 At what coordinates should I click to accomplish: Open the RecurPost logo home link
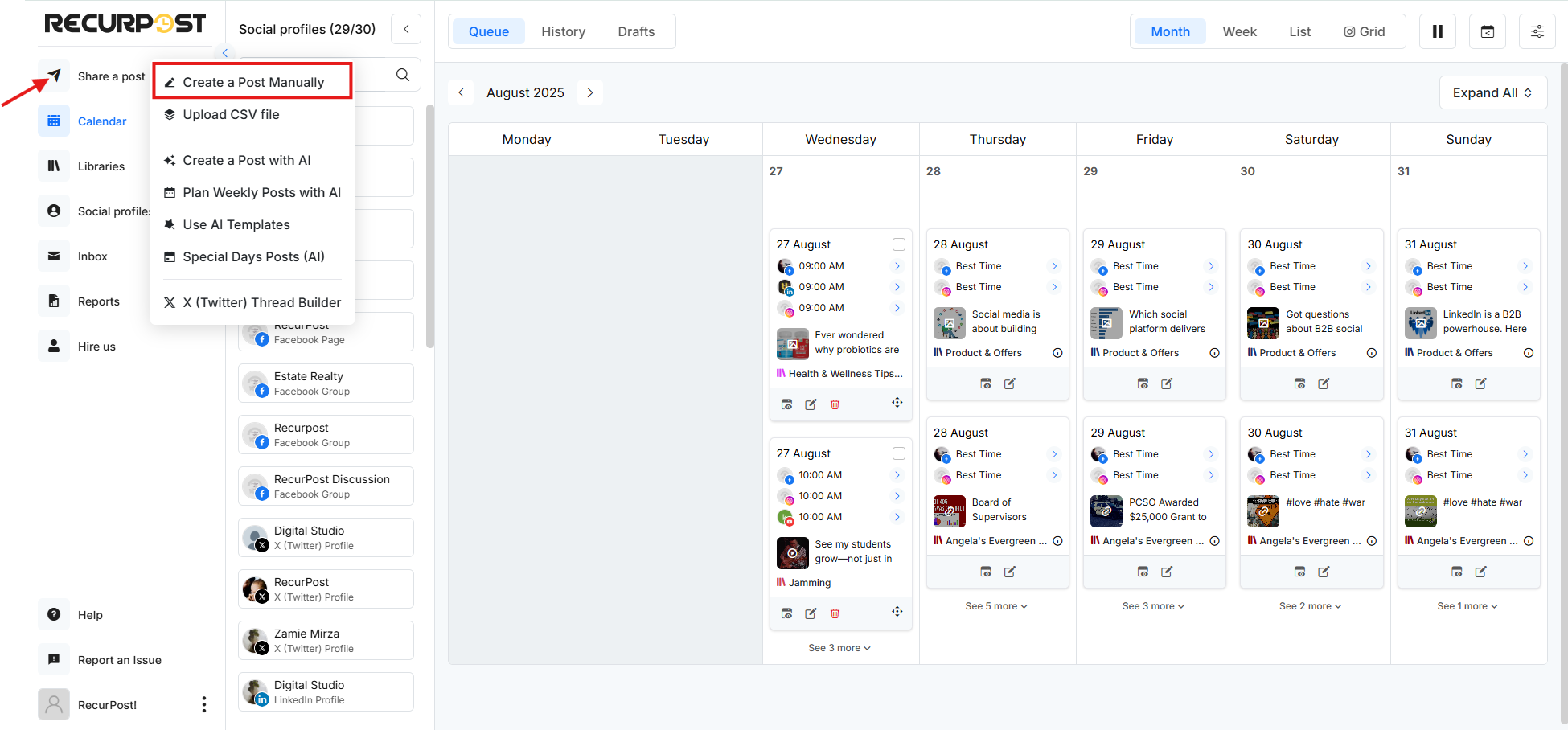125,23
